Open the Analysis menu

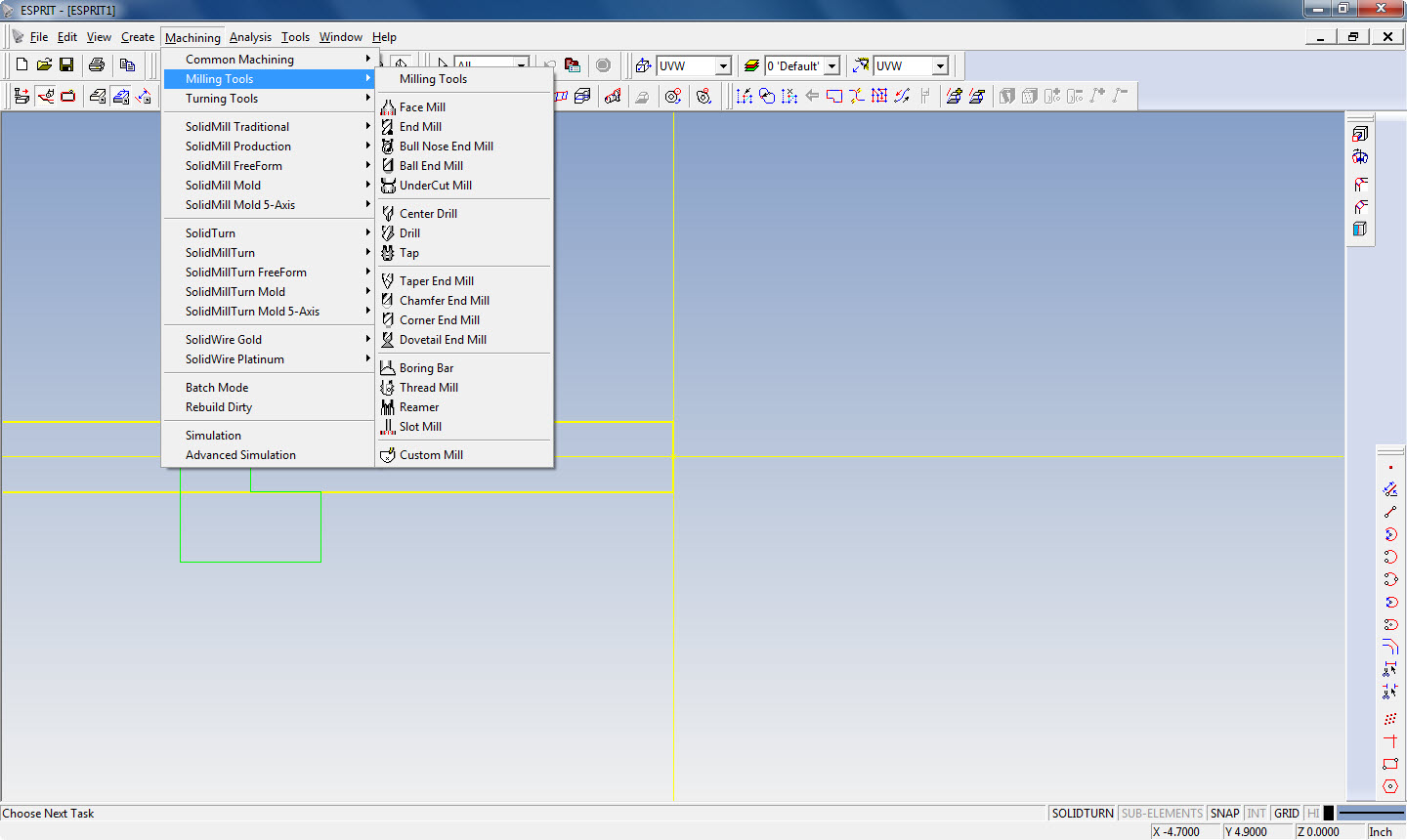coord(250,37)
